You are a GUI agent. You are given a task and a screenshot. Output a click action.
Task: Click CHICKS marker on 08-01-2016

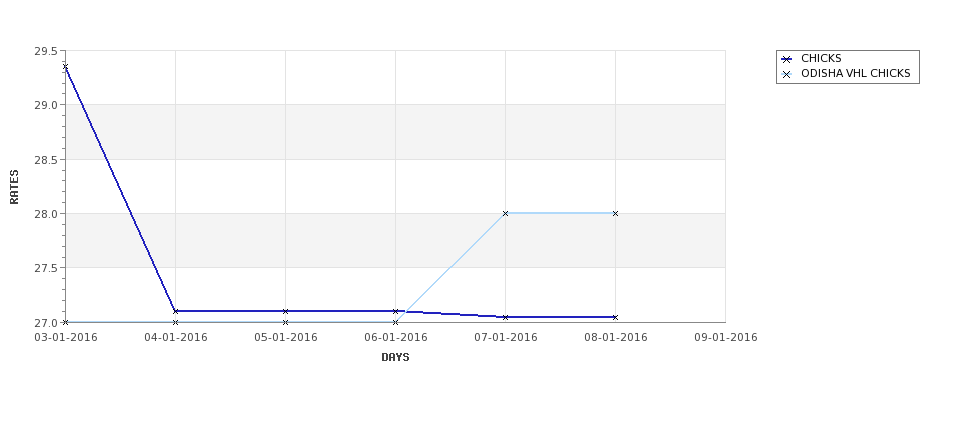(616, 317)
